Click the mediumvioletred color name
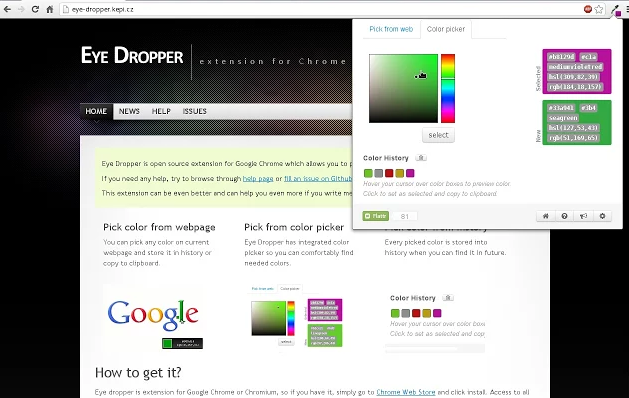 [575, 67]
